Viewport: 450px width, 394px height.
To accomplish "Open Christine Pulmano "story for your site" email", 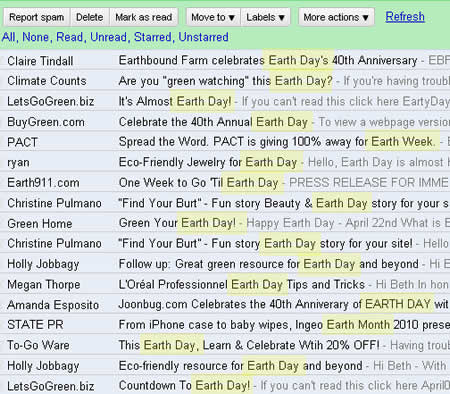I will click(225, 243).
